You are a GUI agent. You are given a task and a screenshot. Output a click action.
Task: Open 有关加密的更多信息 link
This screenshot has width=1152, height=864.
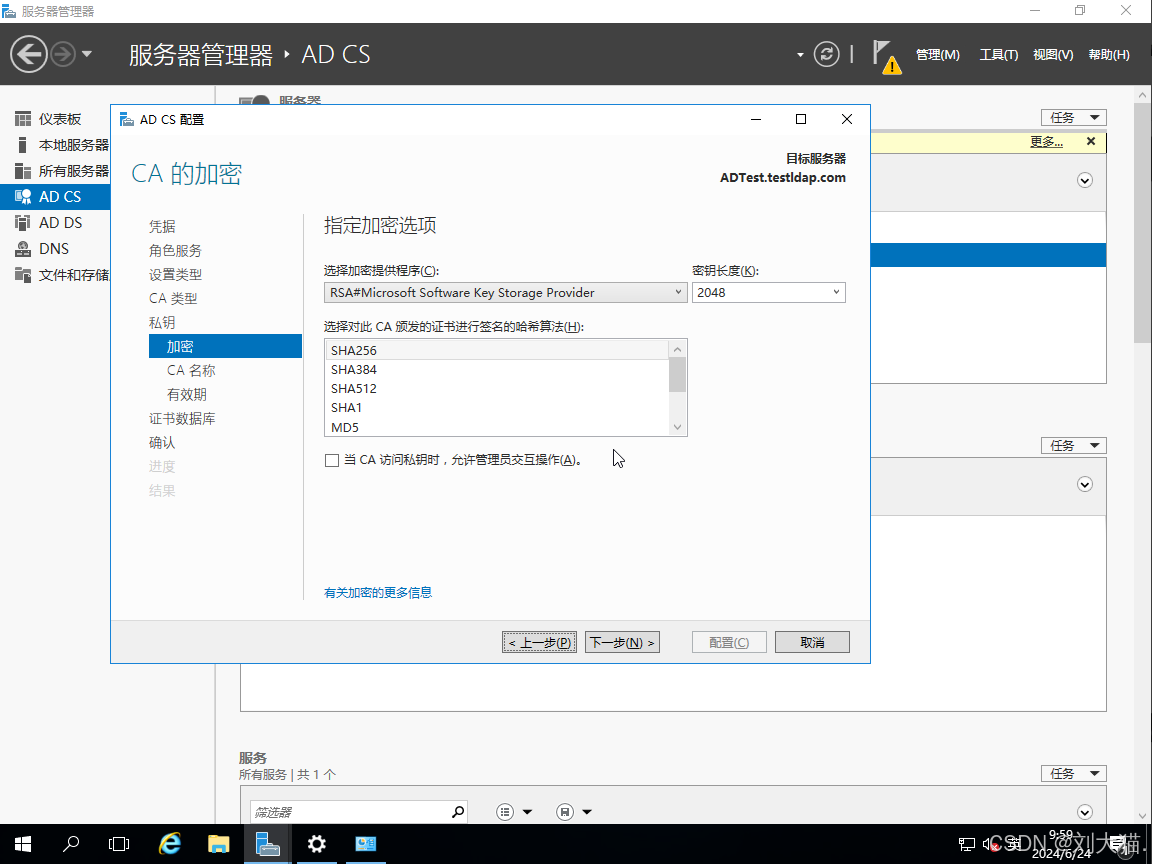[x=378, y=592]
